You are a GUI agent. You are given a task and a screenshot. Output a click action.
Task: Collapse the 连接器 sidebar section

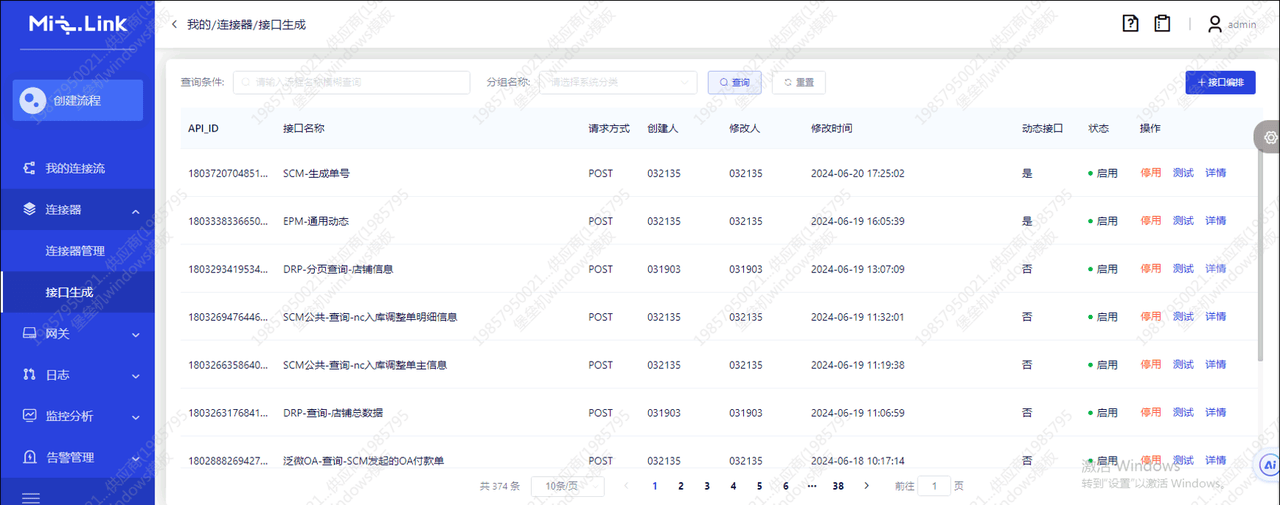tap(78, 210)
